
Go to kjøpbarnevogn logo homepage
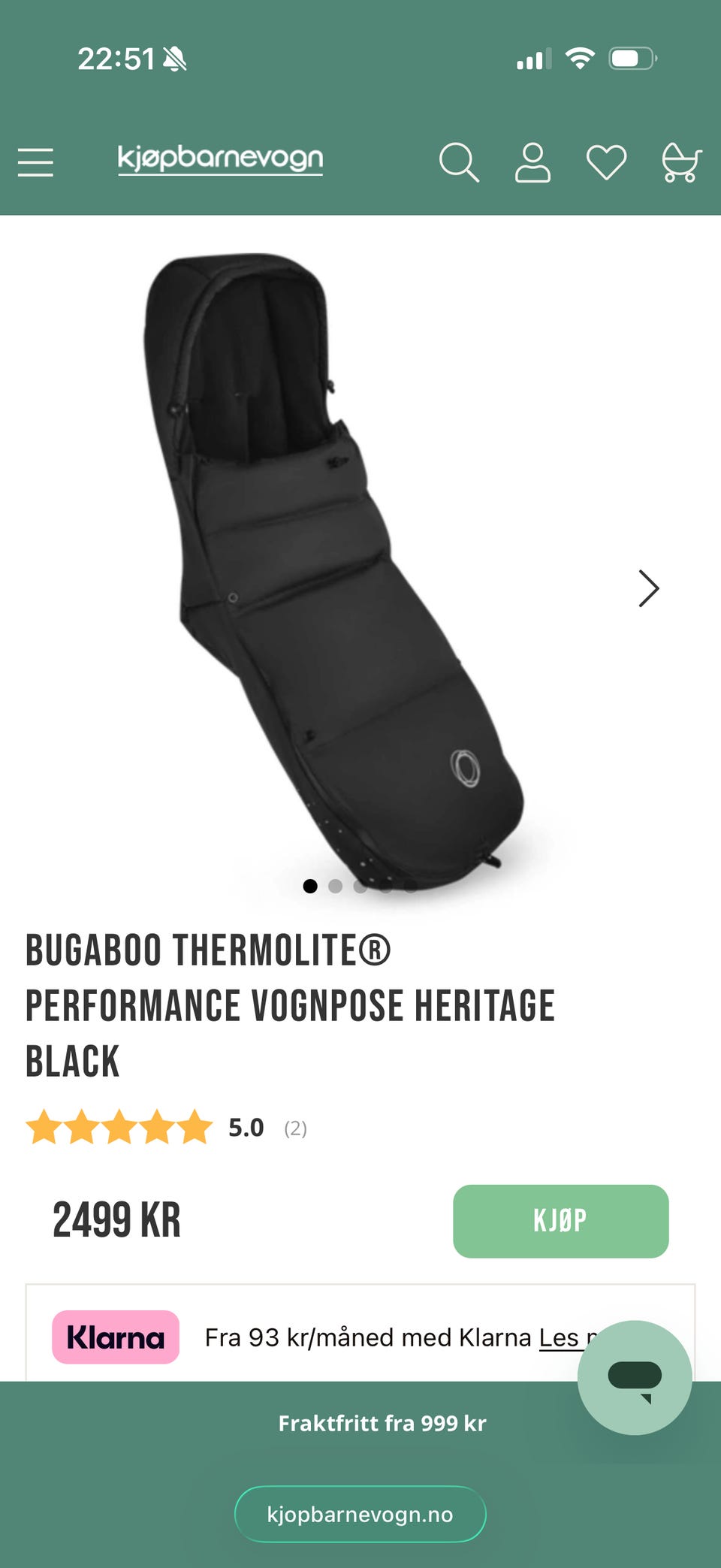click(x=220, y=159)
